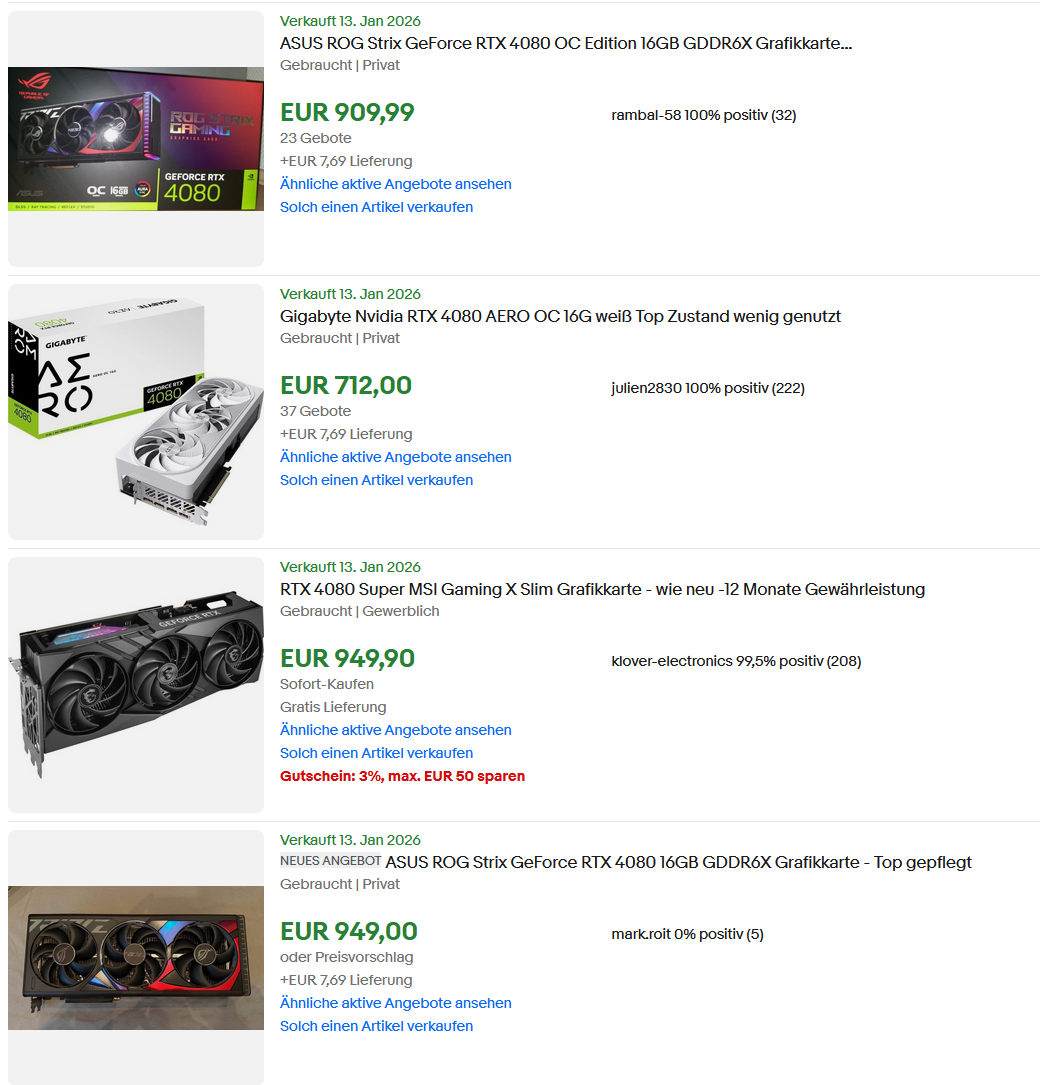Open the unboxed ASUS ROG Strix card photo

tap(136, 958)
